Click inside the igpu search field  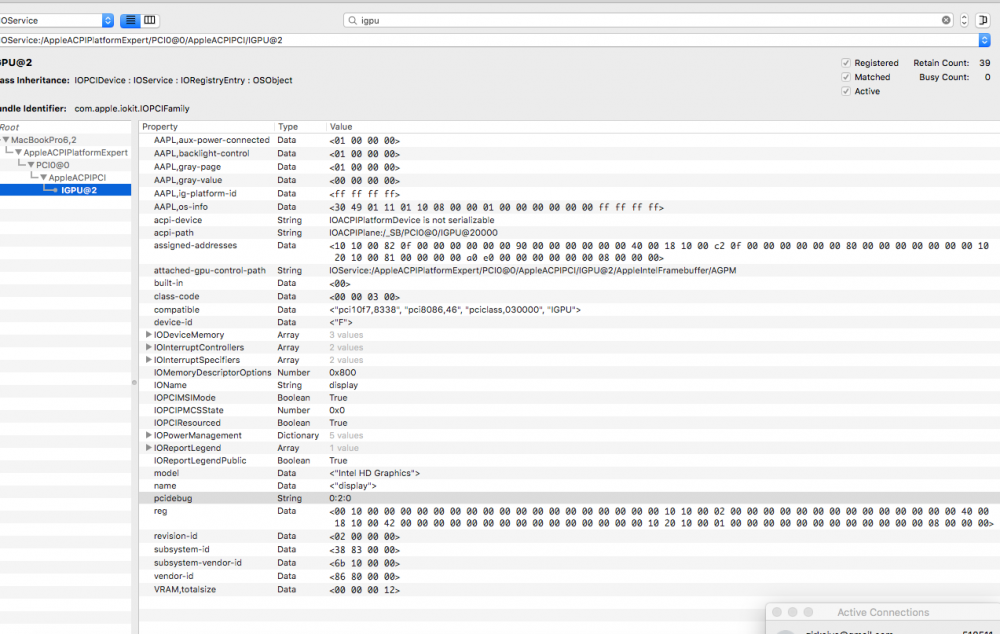coord(648,20)
